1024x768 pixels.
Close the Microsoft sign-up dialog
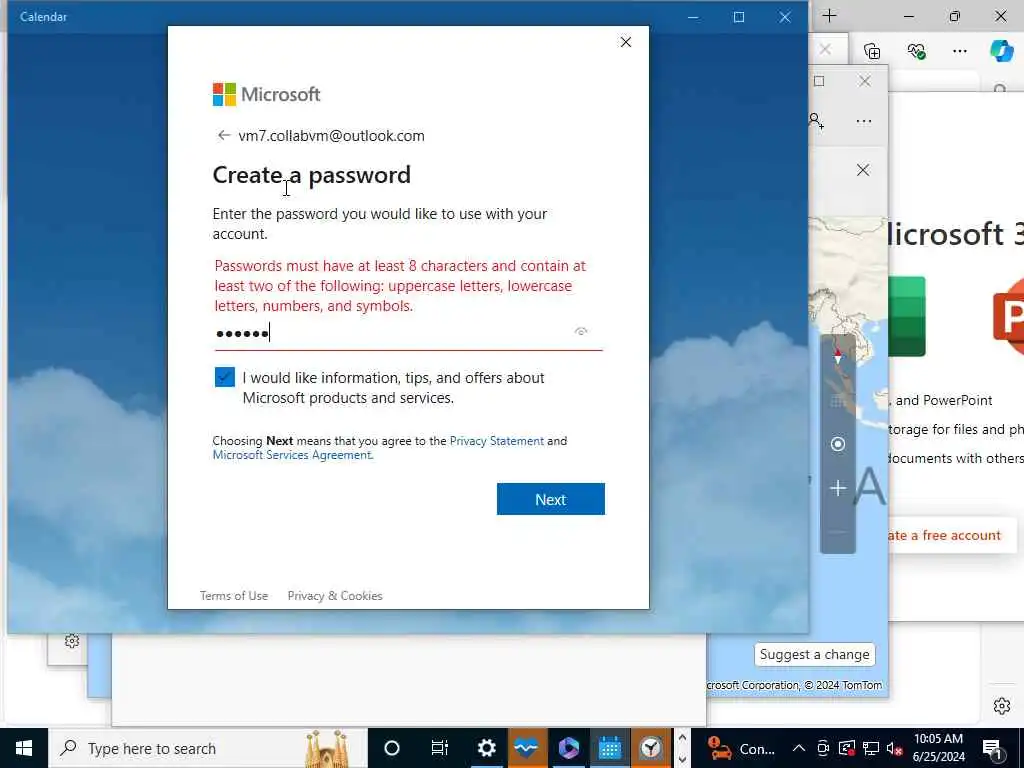click(x=626, y=42)
